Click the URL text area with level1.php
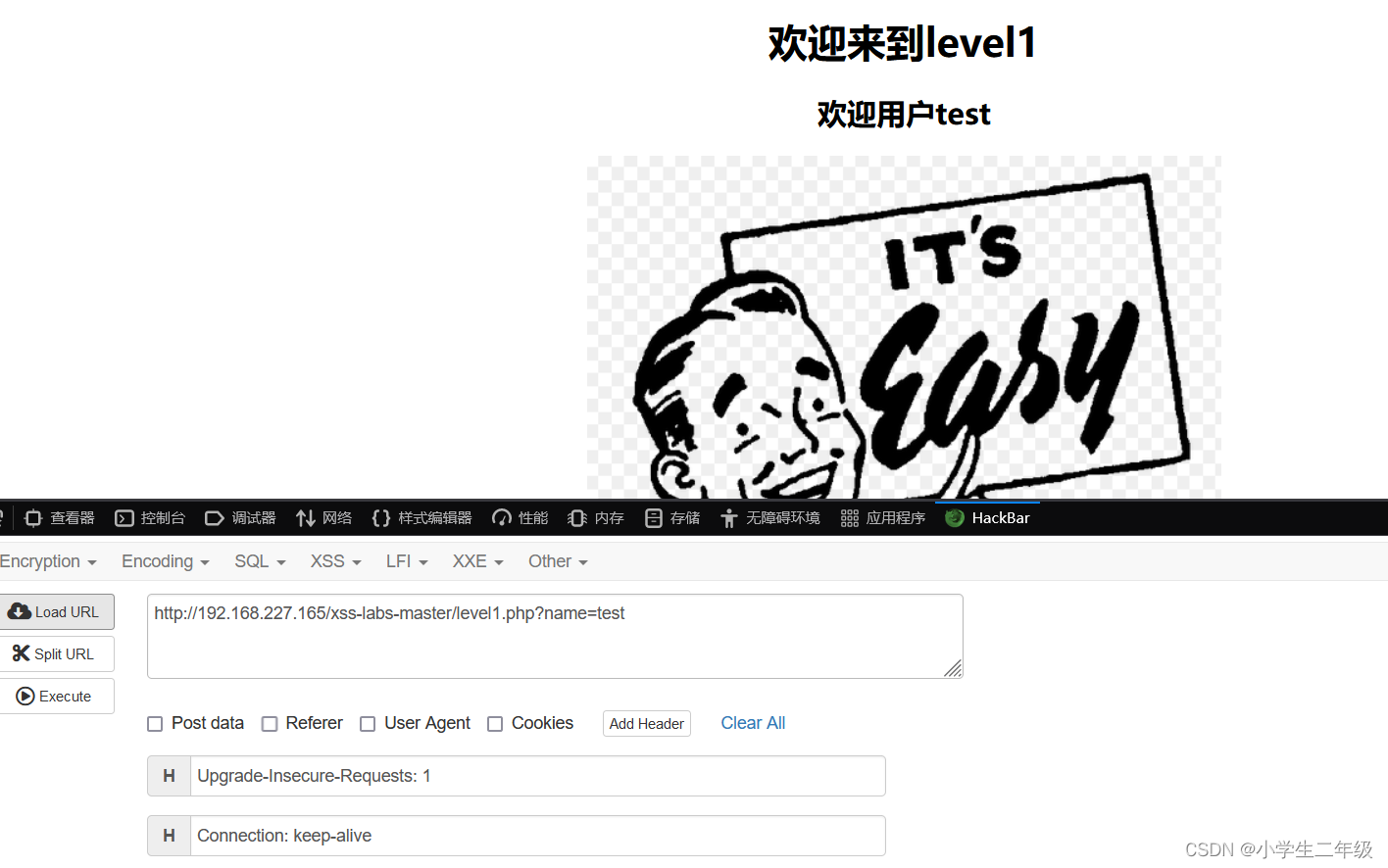 pos(555,636)
